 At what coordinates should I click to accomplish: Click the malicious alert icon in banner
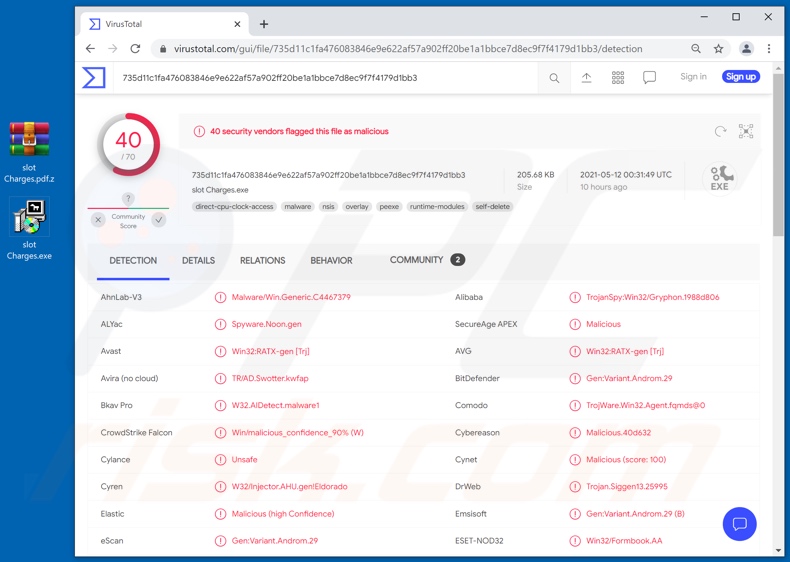(199, 132)
